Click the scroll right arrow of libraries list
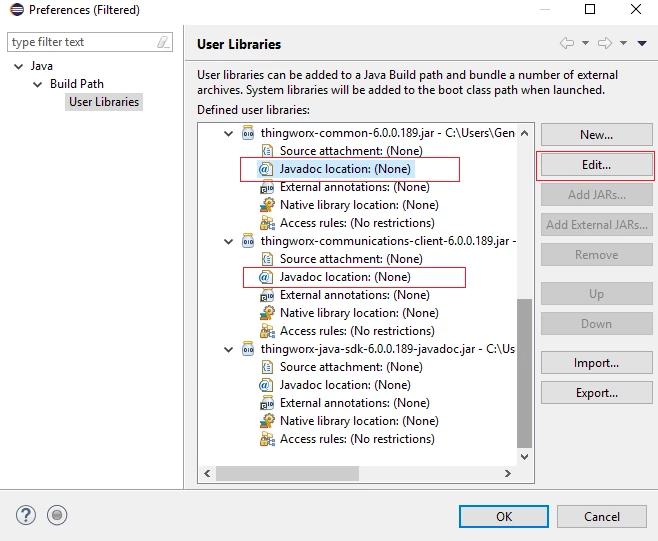Screen dimensions: 658x541 tap(508, 473)
